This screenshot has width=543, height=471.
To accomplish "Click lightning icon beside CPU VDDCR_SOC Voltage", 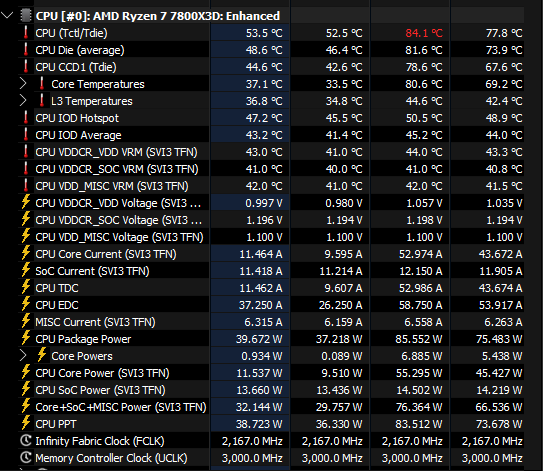I will [x=26, y=219].
